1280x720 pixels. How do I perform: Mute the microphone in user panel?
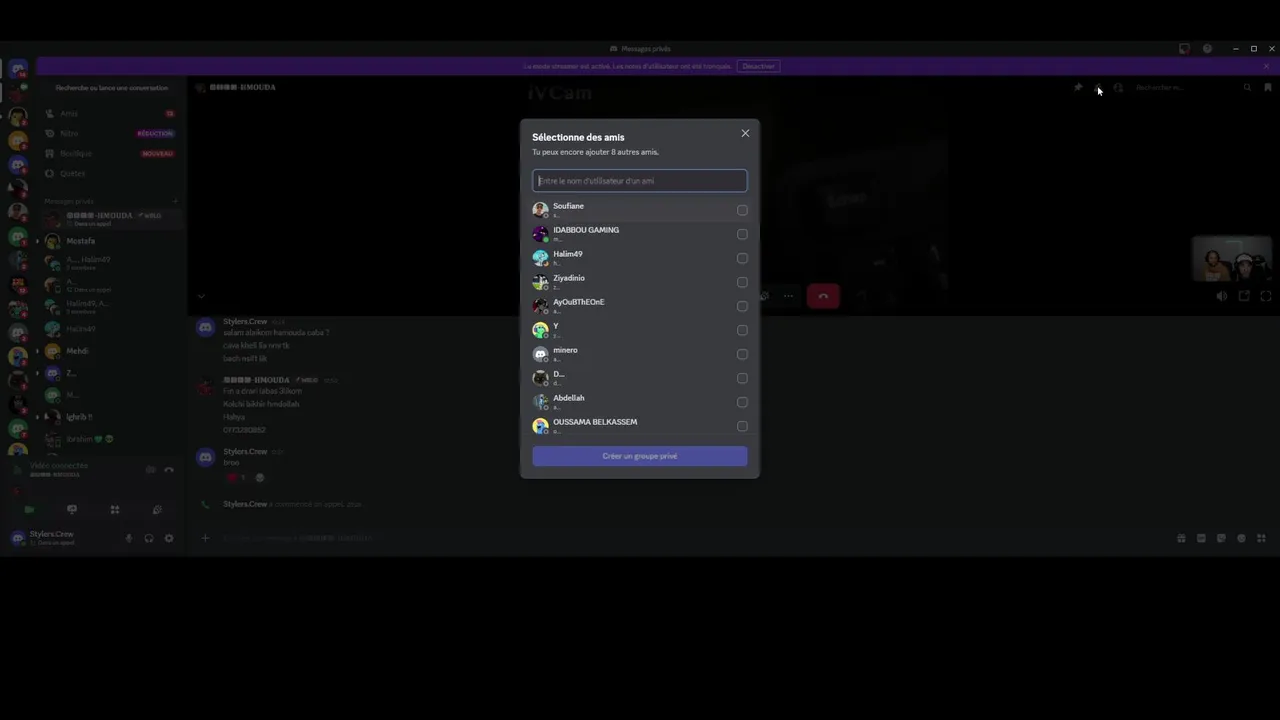pos(128,538)
